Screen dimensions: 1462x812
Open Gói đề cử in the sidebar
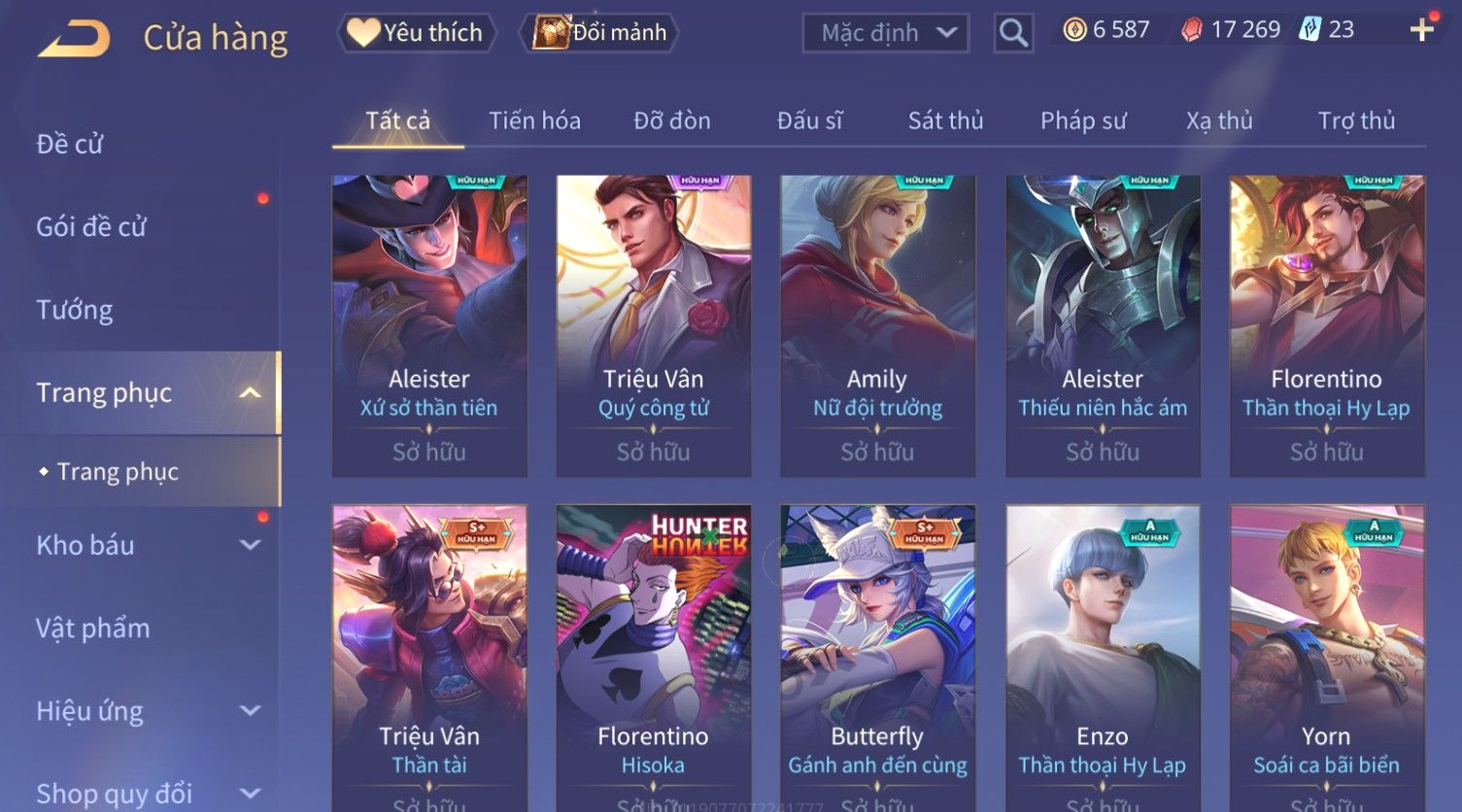pos(91,226)
